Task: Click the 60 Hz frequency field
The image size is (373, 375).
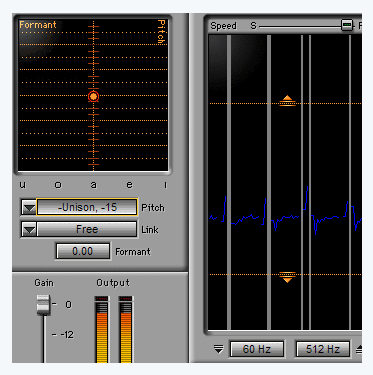Action: (257, 349)
